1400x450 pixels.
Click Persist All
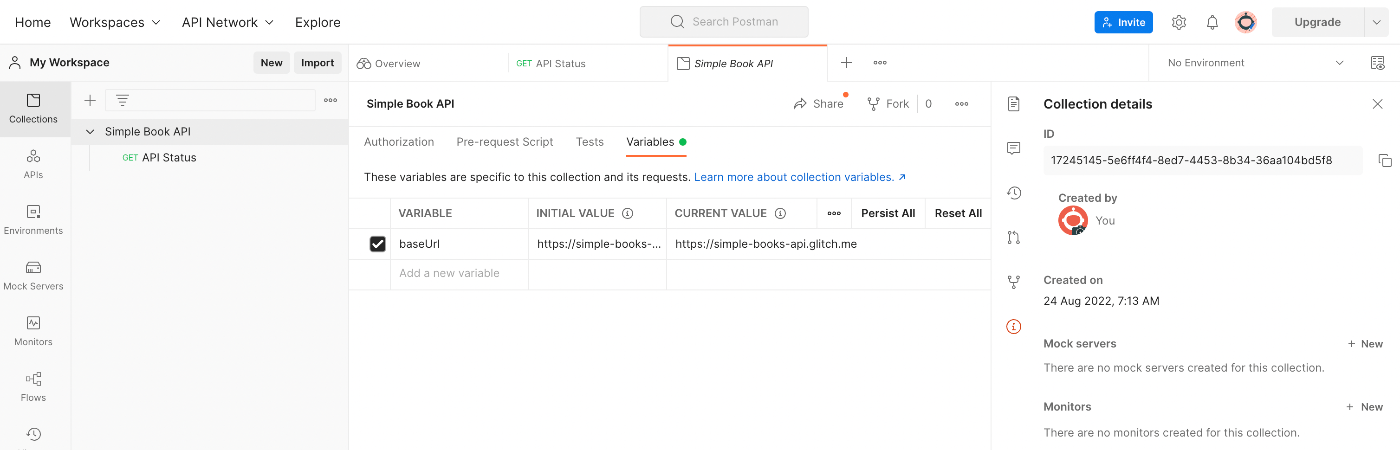[888, 213]
